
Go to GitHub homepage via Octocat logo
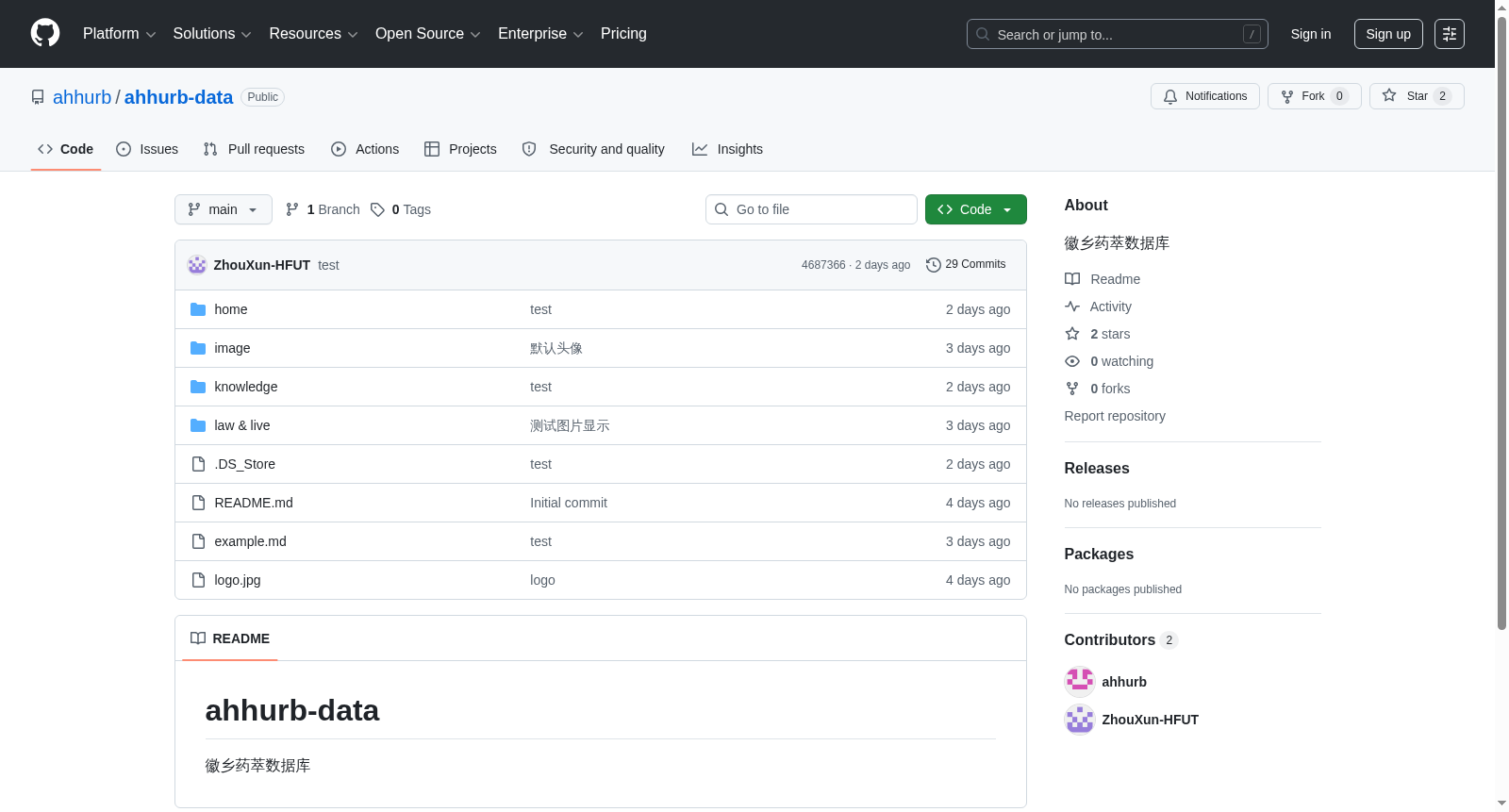point(45,33)
